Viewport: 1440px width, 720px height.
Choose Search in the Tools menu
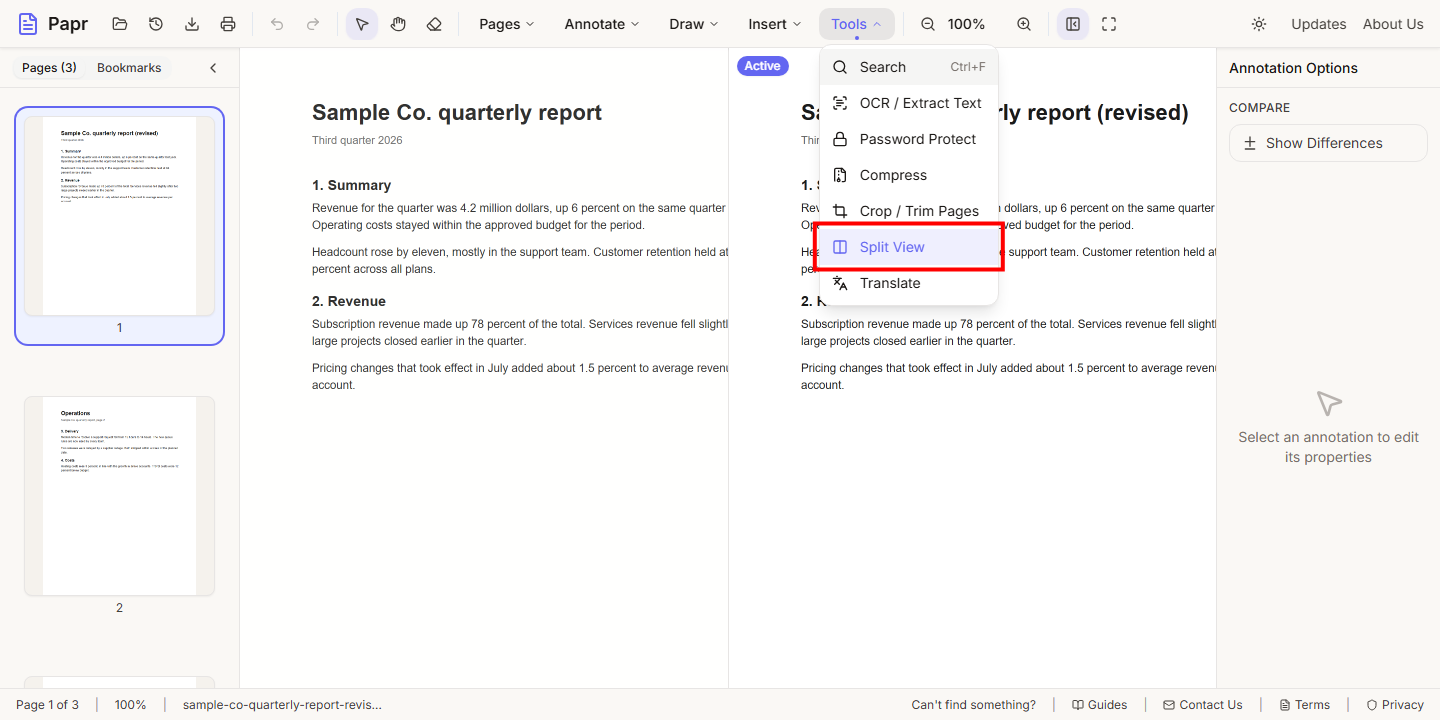point(909,67)
